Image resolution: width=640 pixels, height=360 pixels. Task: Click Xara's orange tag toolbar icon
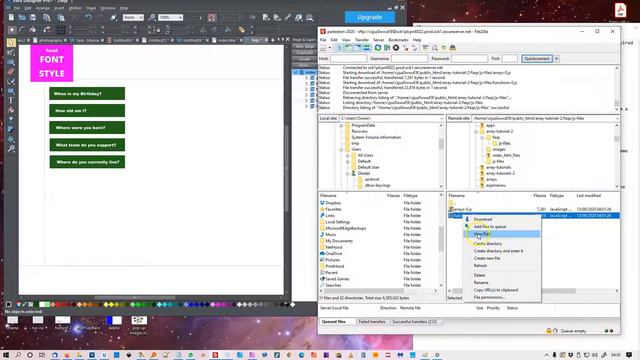click(242, 30)
